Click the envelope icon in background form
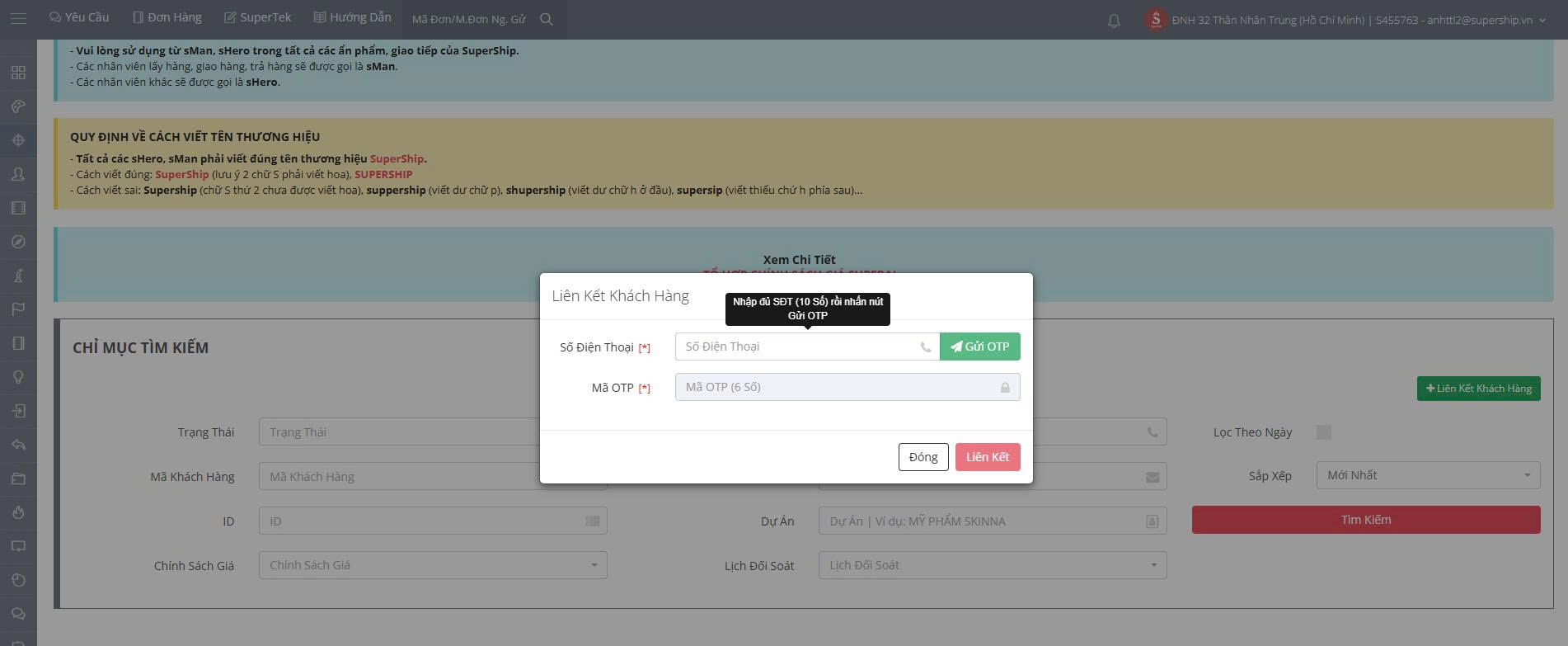This screenshot has width=1568, height=646. [1153, 477]
